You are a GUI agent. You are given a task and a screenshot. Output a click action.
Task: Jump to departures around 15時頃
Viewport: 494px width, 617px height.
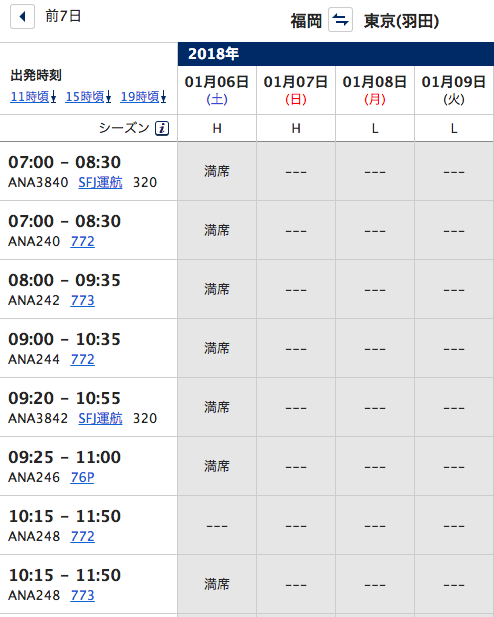coord(88,96)
